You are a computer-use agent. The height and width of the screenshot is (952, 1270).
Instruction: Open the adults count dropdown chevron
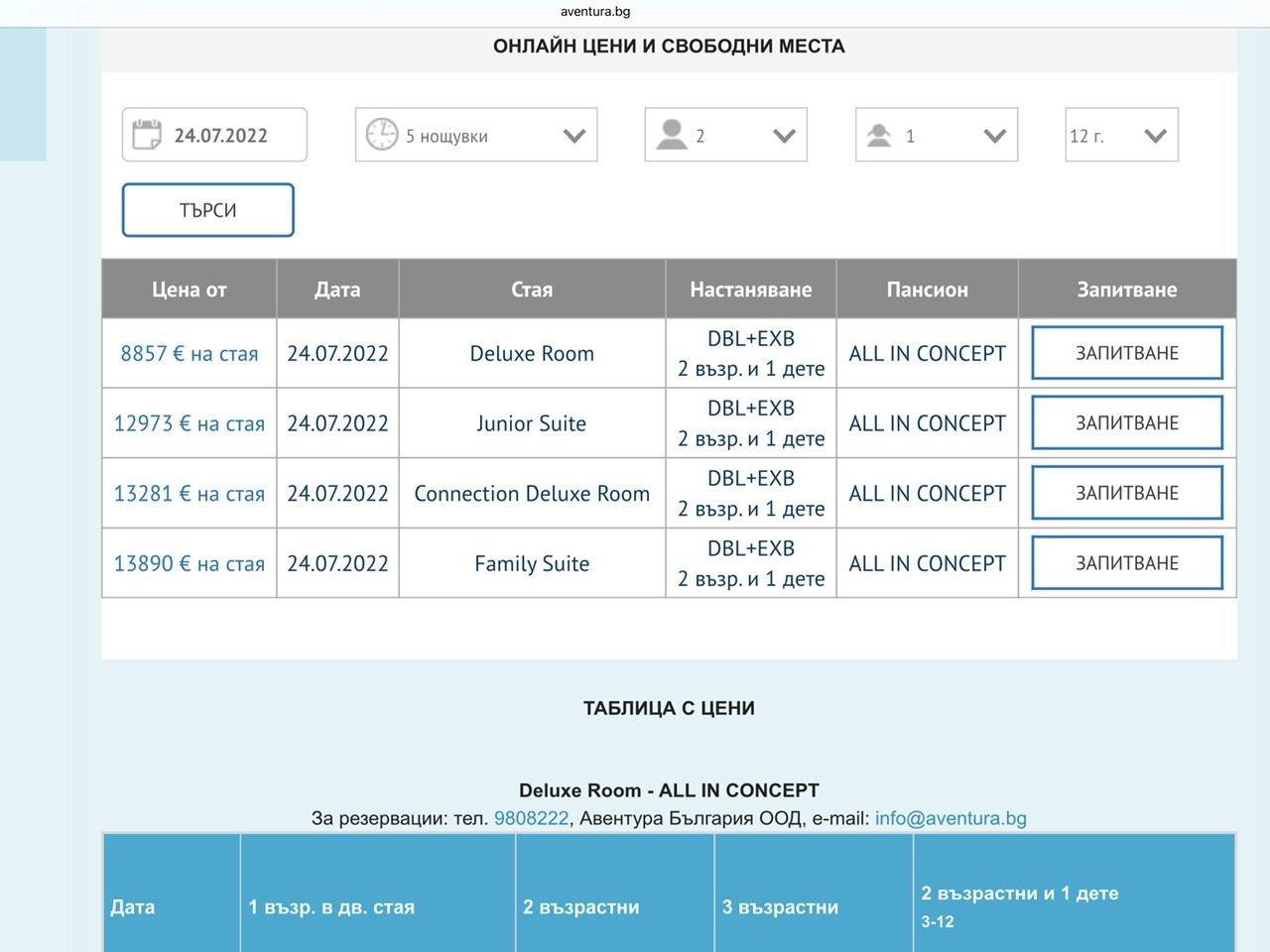784,136
